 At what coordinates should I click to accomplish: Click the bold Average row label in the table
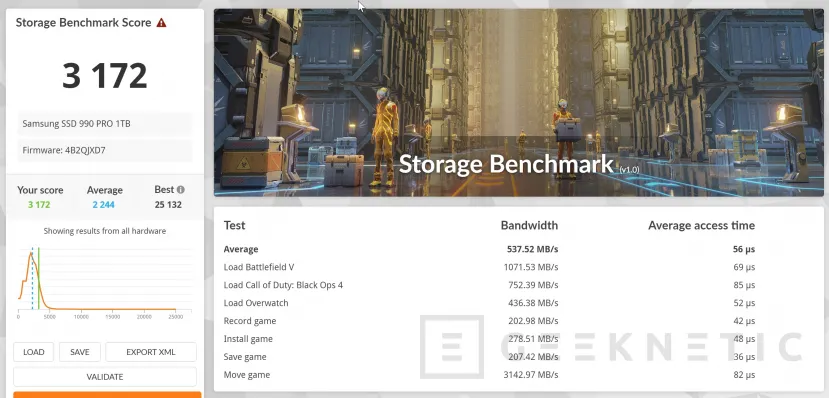[x=241, y=249]
